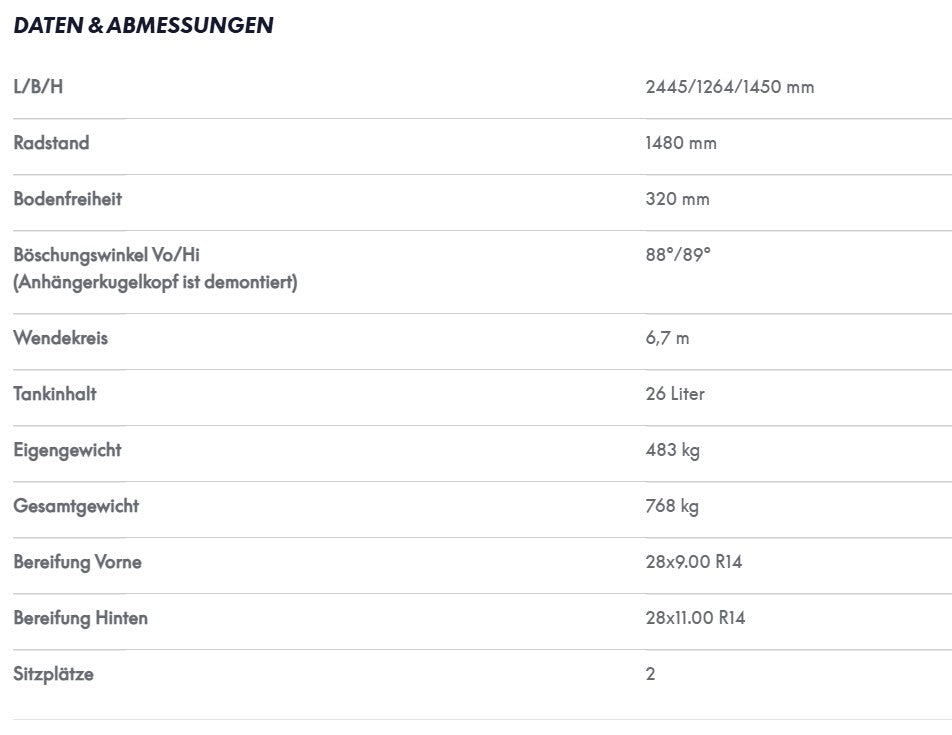Select the Wendekreis label
Viewport: 952px width, 735px height.
61,337
